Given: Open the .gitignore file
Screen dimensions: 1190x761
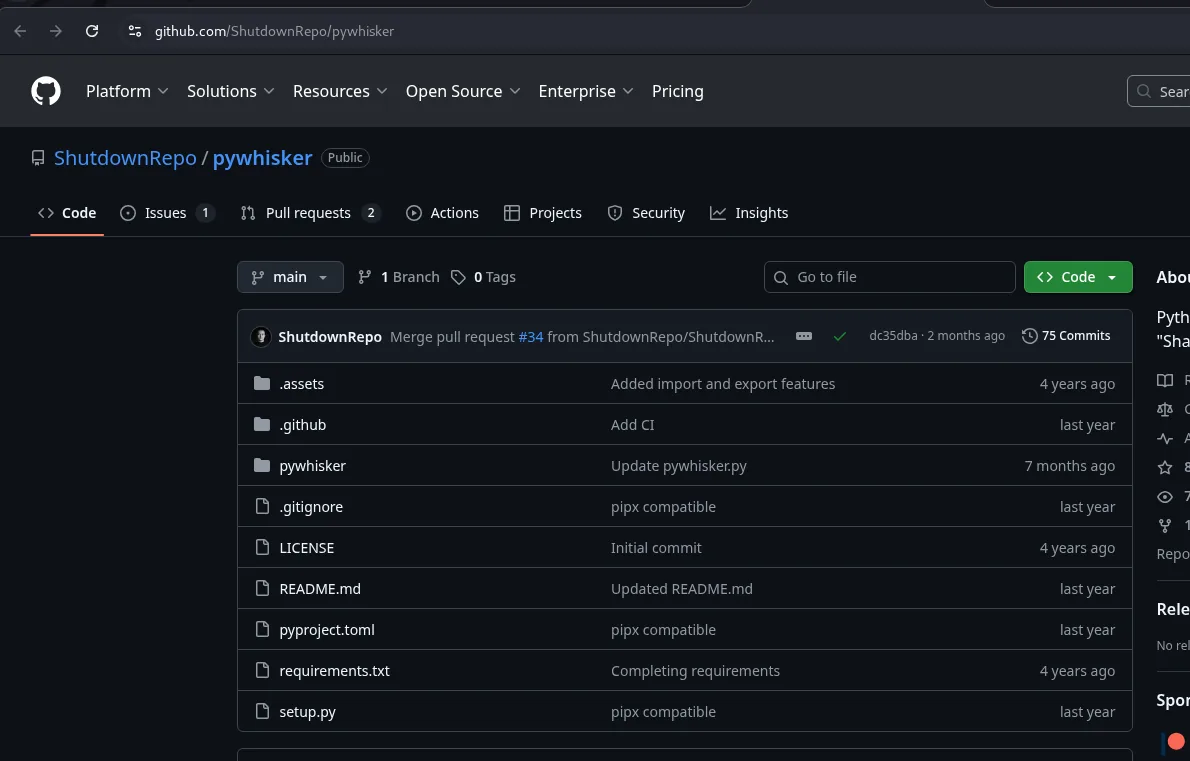Looking at the screenshot, I should pyautogui.click(x=311, y=507).
